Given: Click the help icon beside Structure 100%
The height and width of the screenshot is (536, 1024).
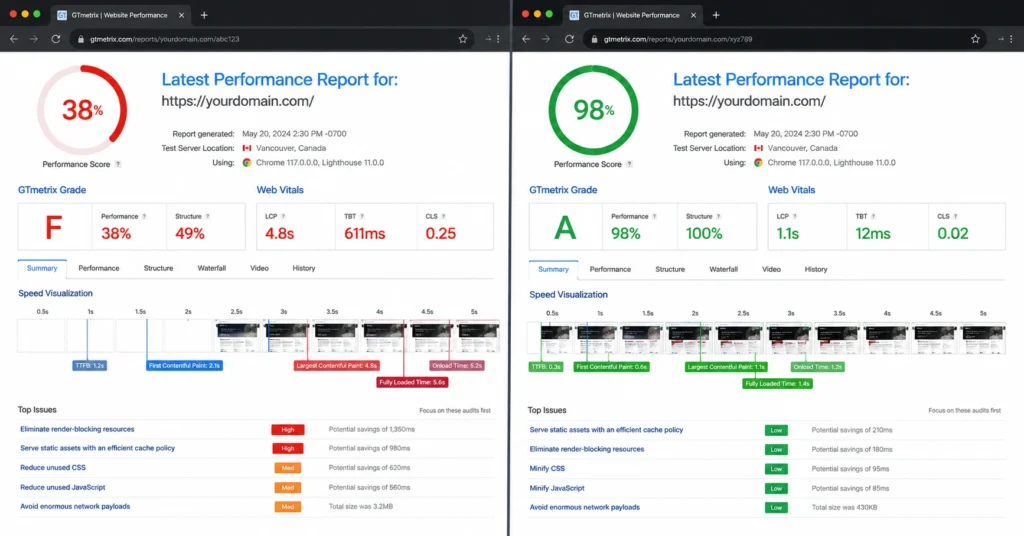Looking at the screenshot, I should (718, 216).
